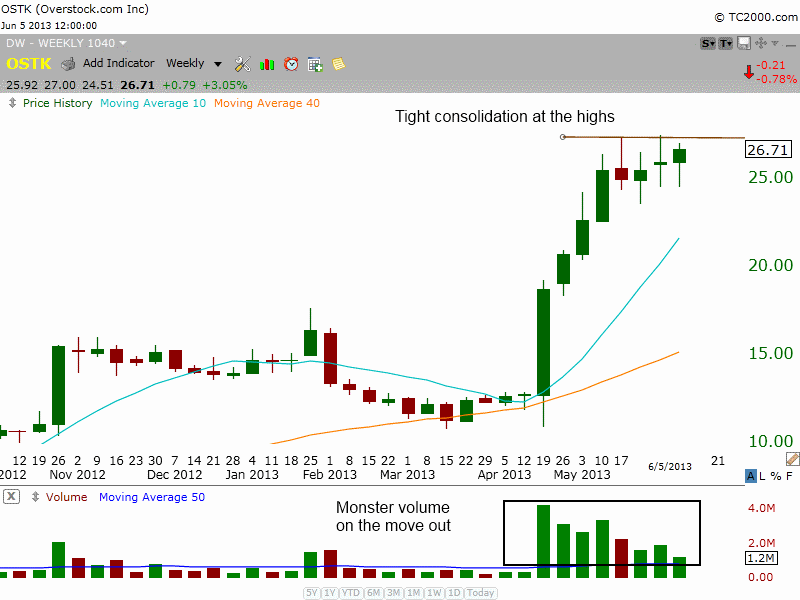Open the small gray triangle menu in header
Viewport: 800px width, 600px height.
point(775,43)
